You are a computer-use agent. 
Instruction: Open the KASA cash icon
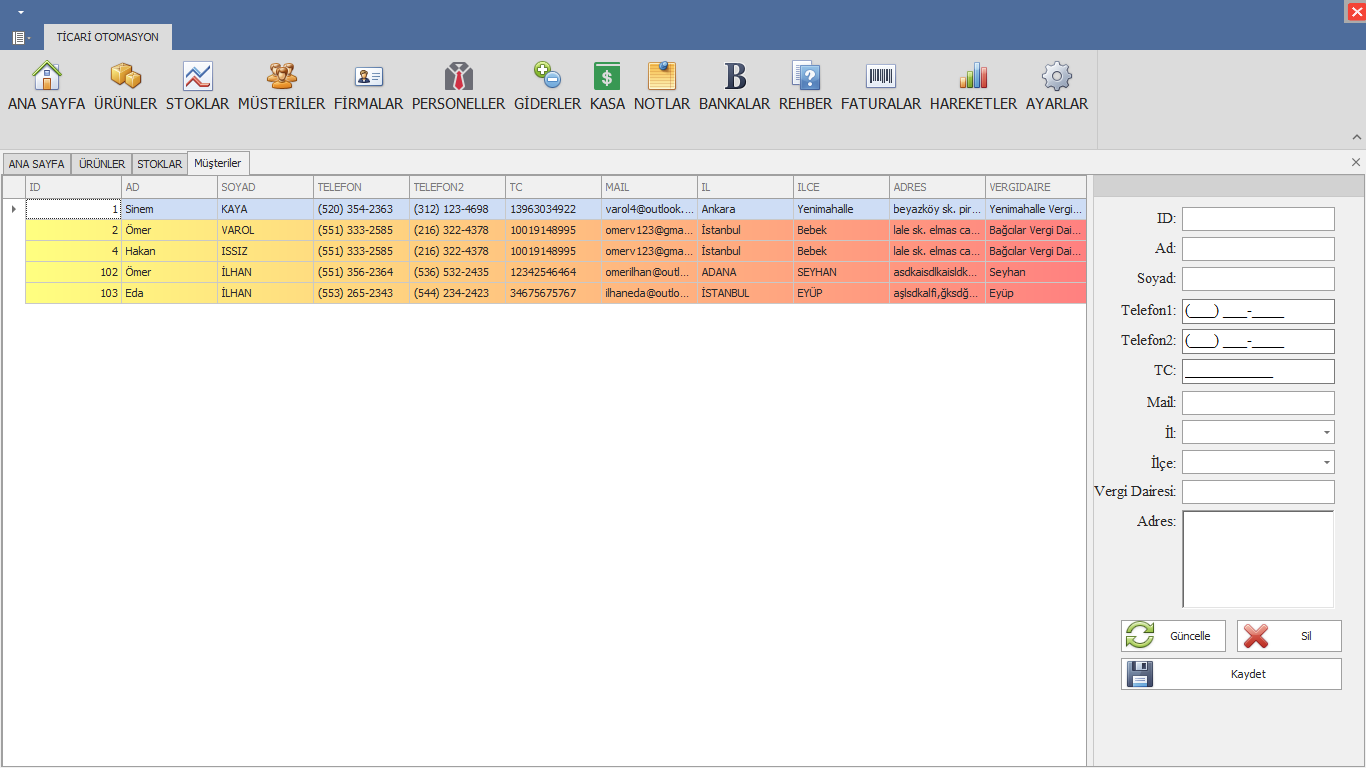(607, 77)
